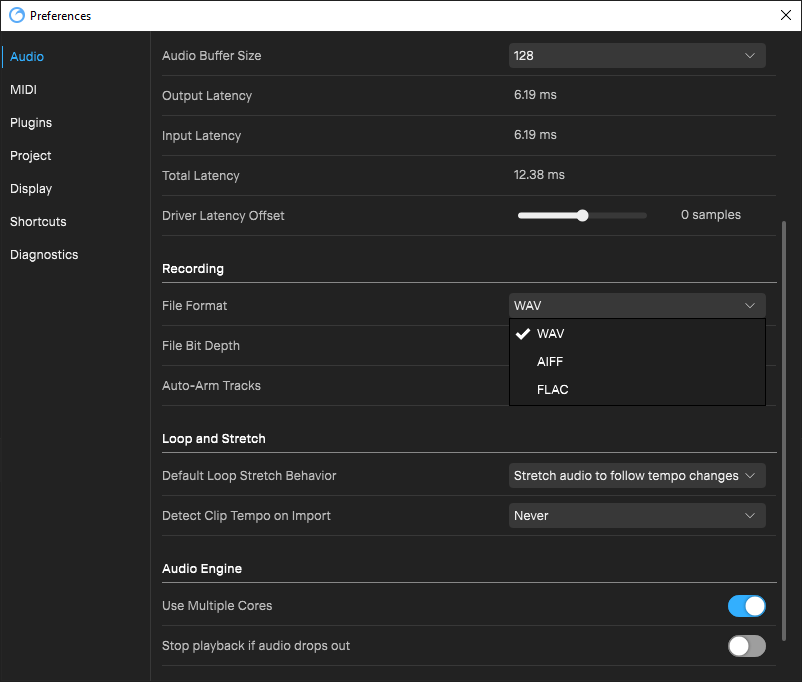Click the 0 samples offset value

tap(710, 215)
